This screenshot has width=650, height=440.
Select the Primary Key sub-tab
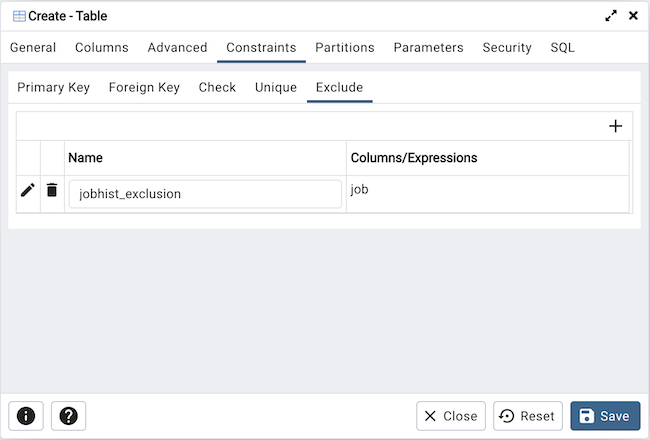point(54,87)
